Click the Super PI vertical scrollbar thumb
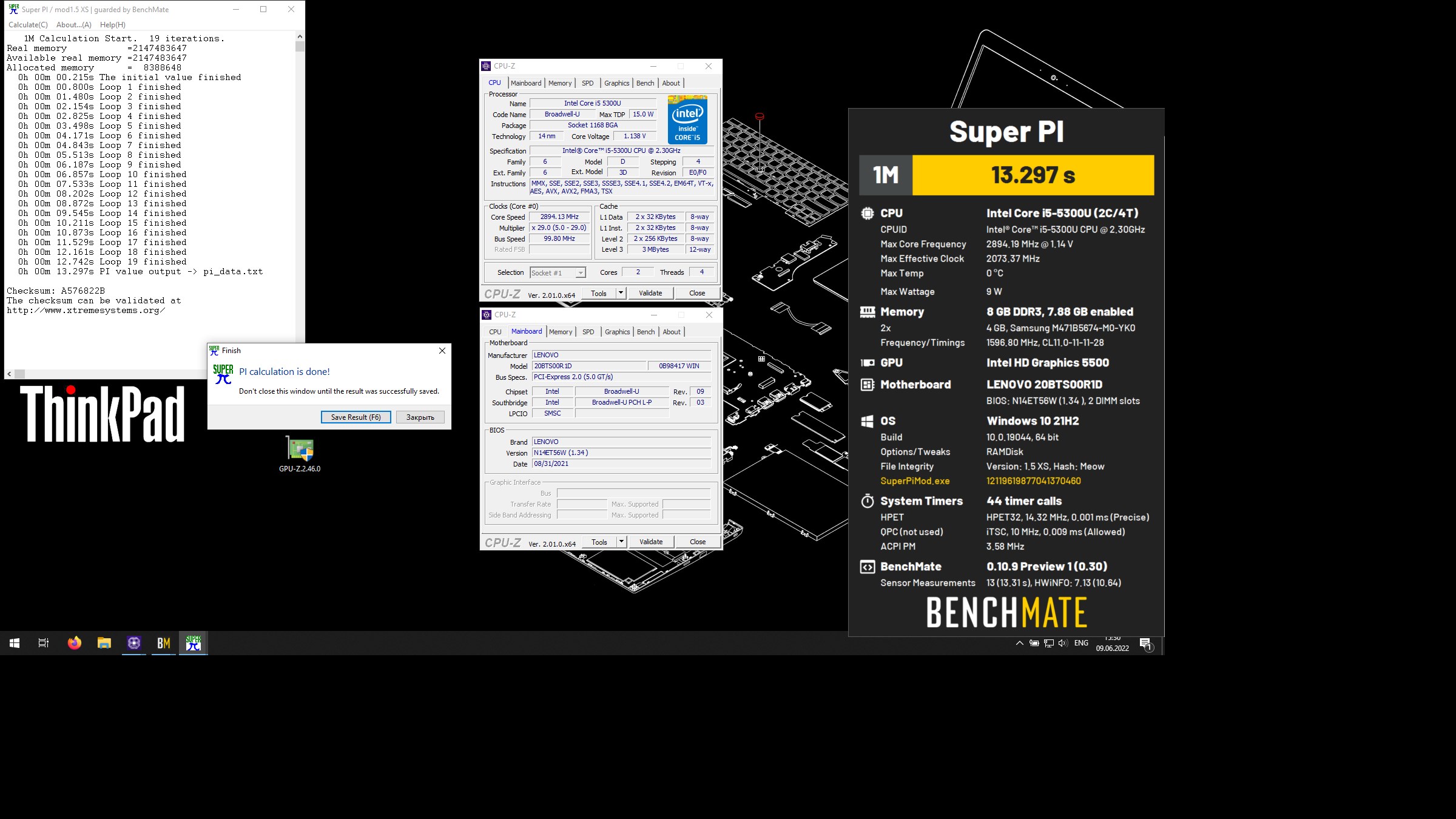Viewport: 1456px width, 819px height. point(300,46)
